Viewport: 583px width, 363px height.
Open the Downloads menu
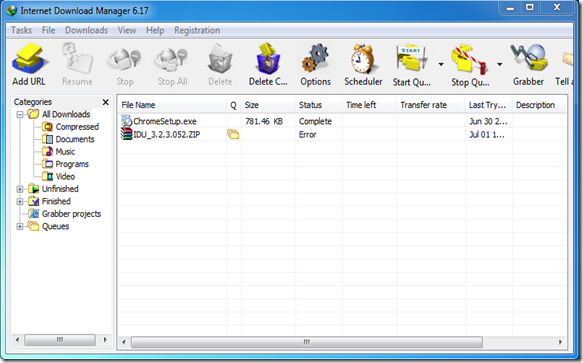click(x=87, y=30)
